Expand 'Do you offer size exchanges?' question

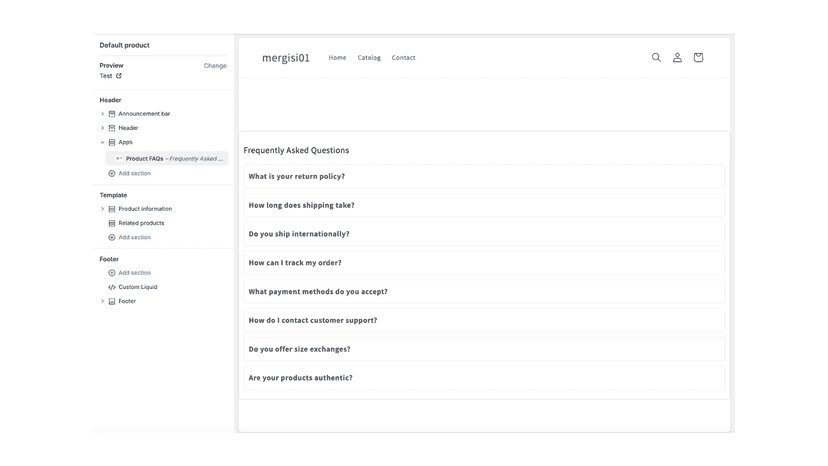(484, 349)
